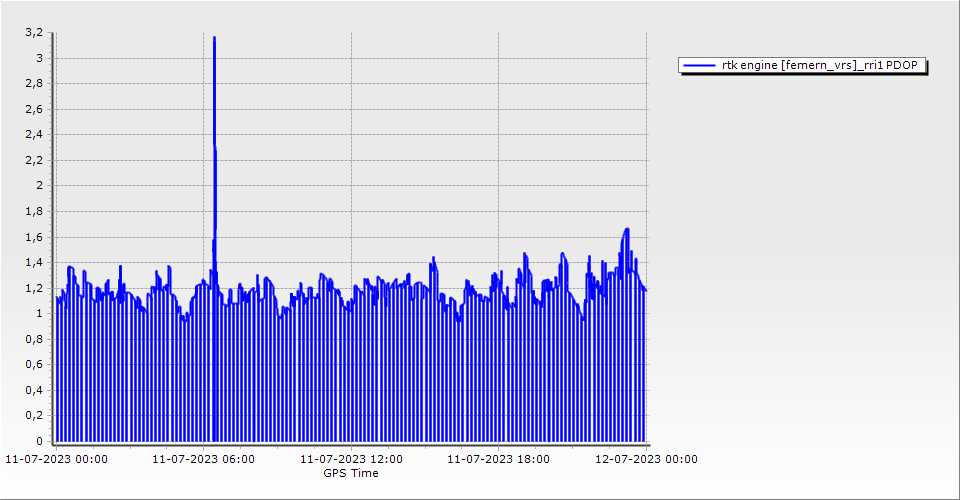960x500 pixels.
Task: Click the 2,8 y-axis tick label
Action: pyautogui.click(x=35, y=84)
